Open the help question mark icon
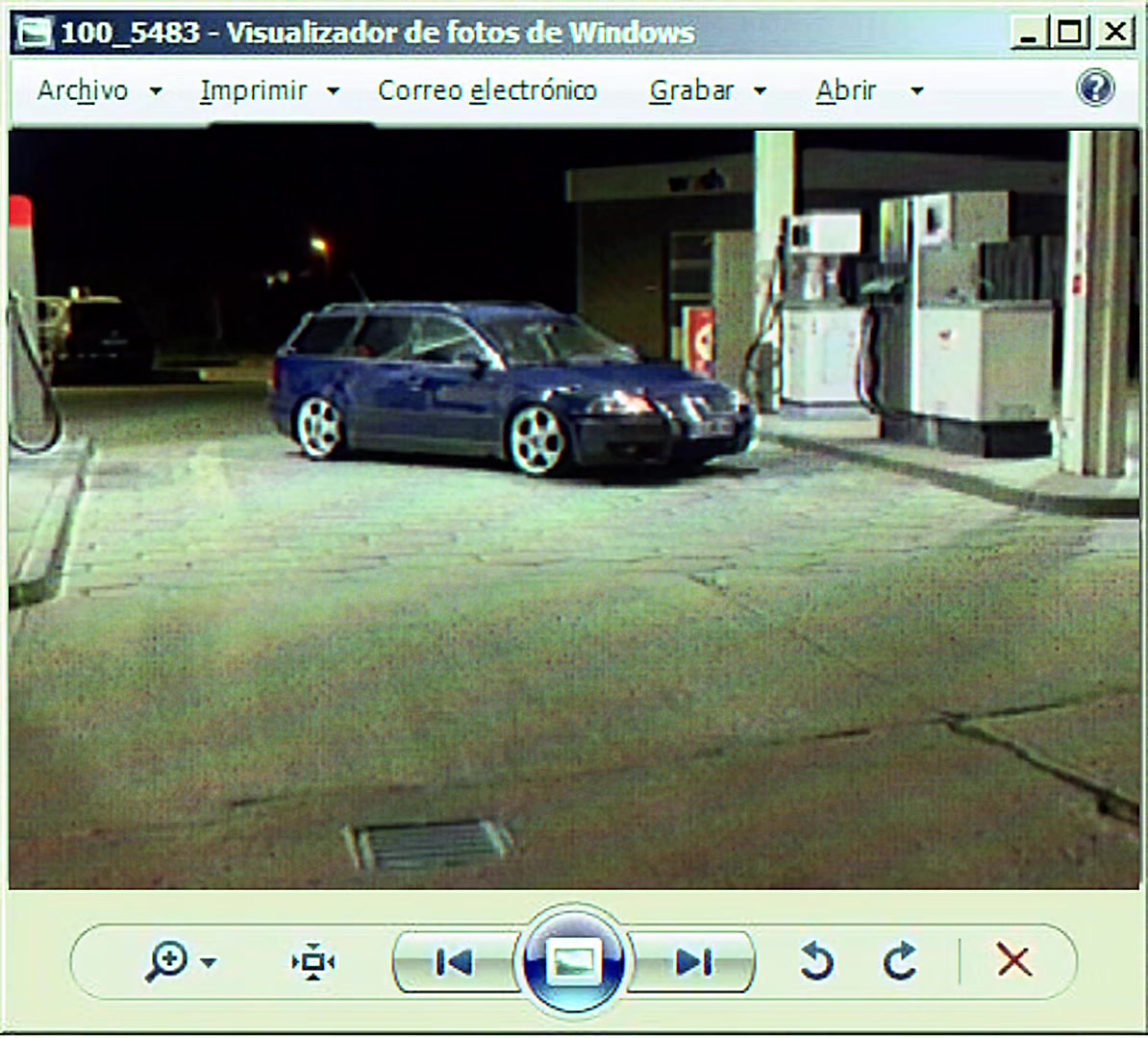Screen dimensions: 1148x1038 tap(1095, 88)
